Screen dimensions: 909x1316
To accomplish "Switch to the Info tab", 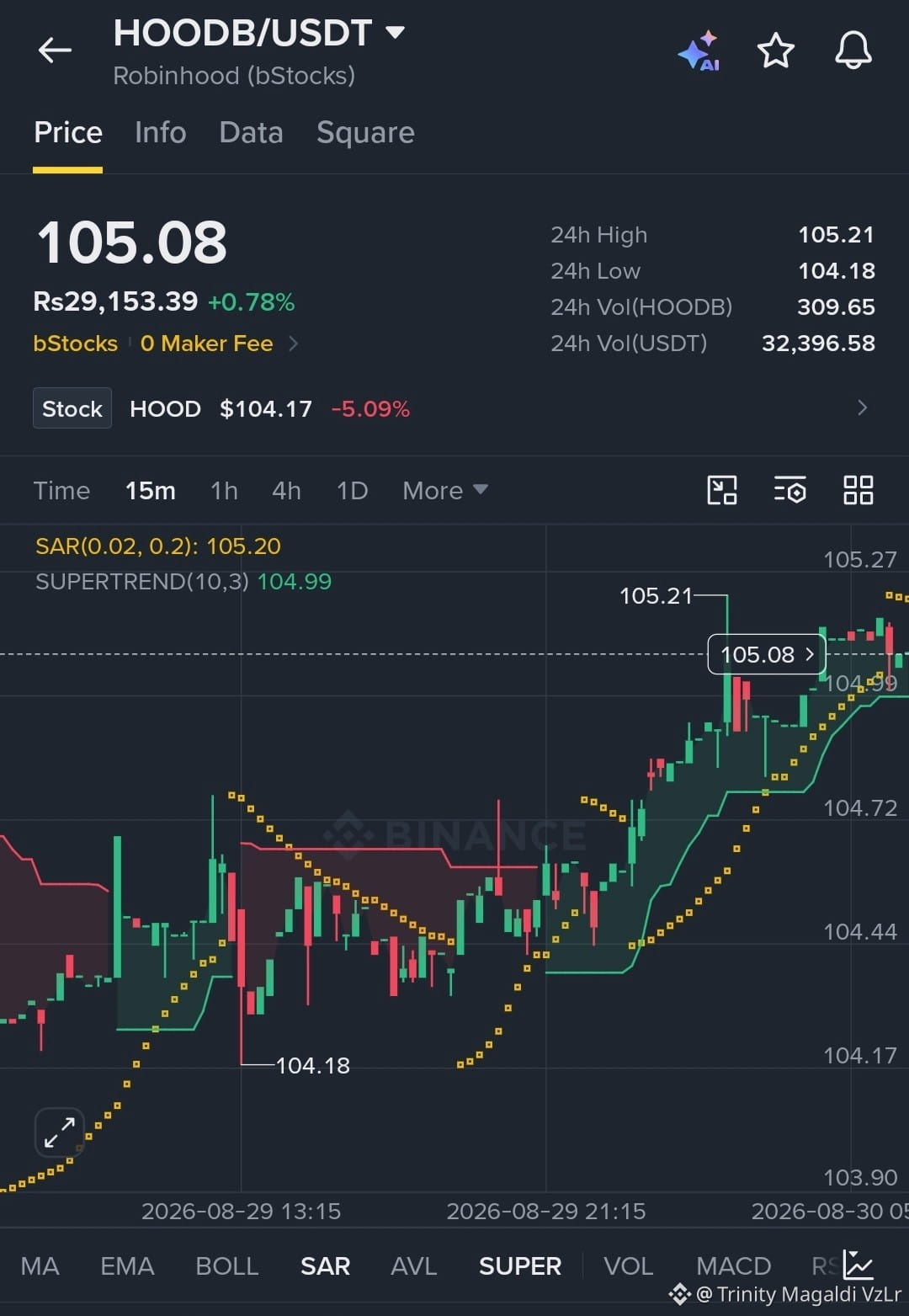I will (160, 133).
